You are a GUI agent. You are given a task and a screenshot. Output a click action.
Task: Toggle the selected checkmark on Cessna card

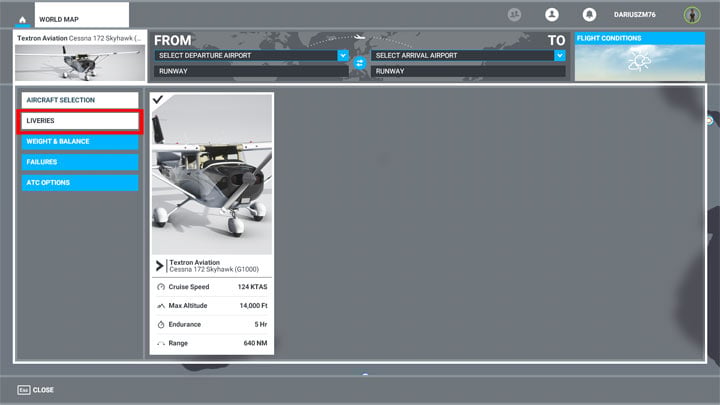click(159, 100)
